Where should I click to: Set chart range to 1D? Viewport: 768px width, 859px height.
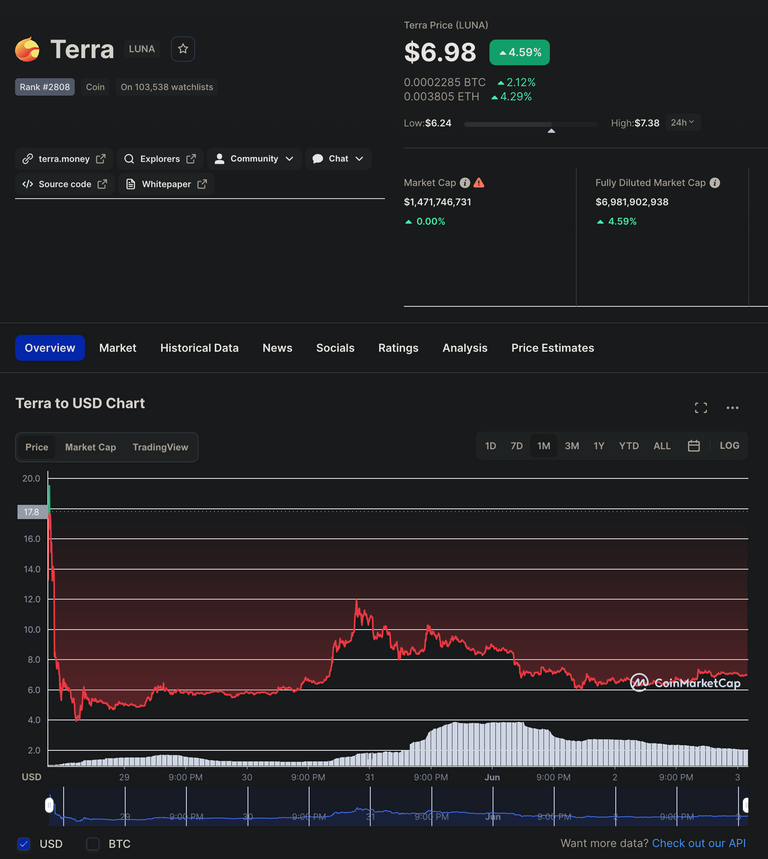pyautogui.click(x=490, y=446)
